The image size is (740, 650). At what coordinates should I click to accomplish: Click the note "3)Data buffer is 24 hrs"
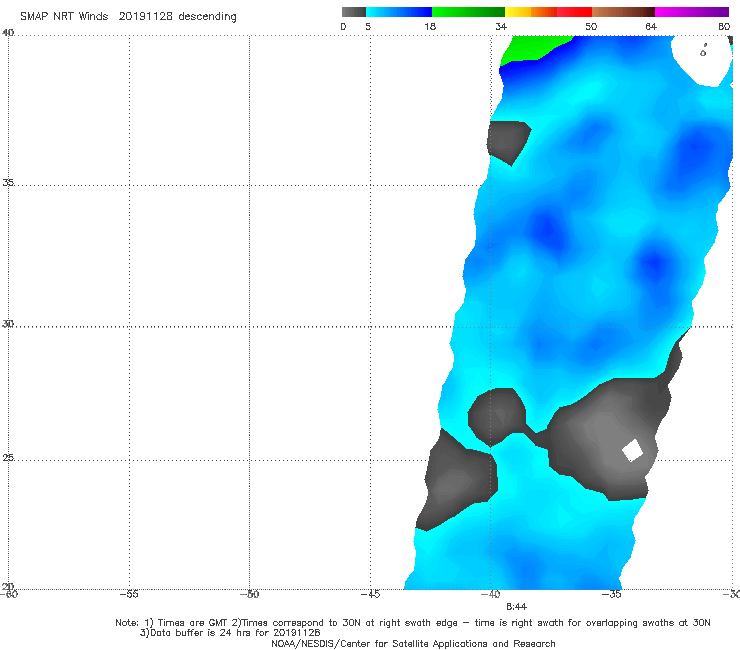[x=230, y=633]
